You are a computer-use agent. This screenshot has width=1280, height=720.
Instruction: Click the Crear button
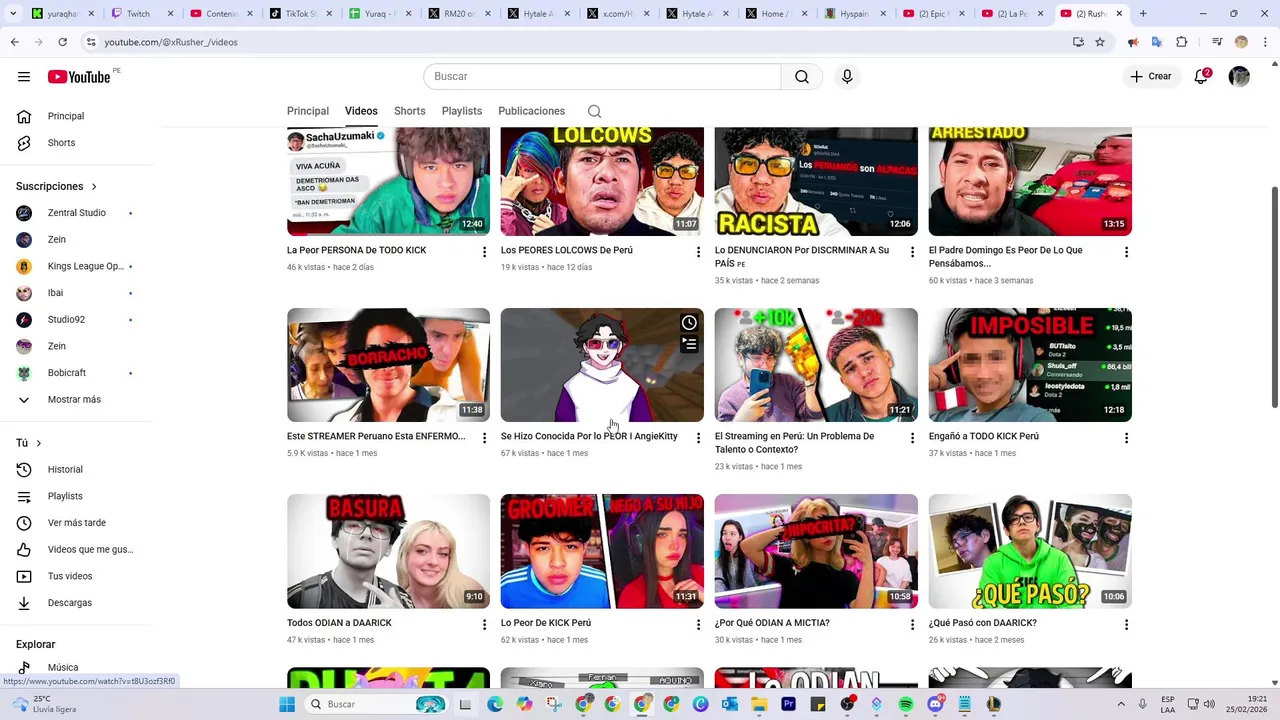(x=1150, y=76)
